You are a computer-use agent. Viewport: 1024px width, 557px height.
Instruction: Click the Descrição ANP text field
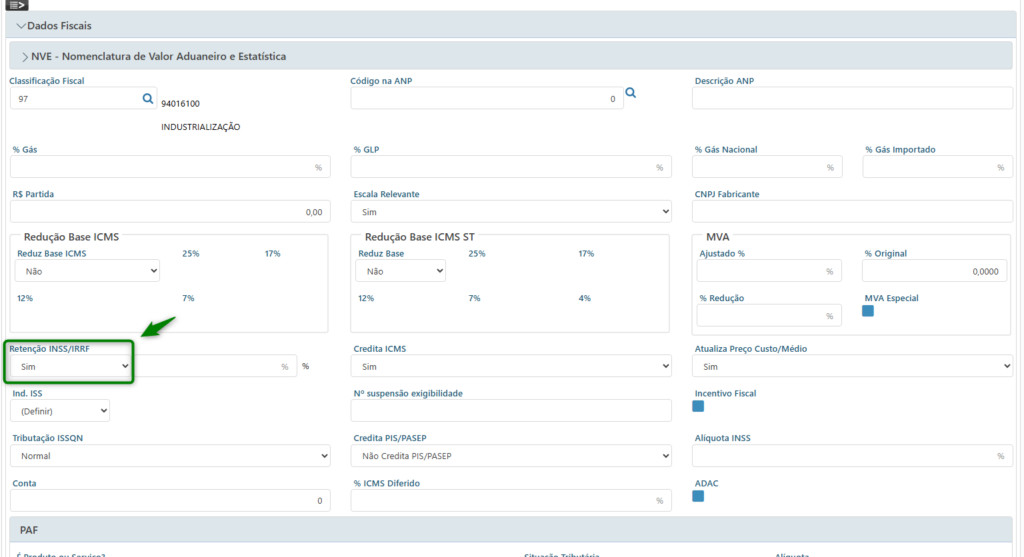click(x=852, y=98)
